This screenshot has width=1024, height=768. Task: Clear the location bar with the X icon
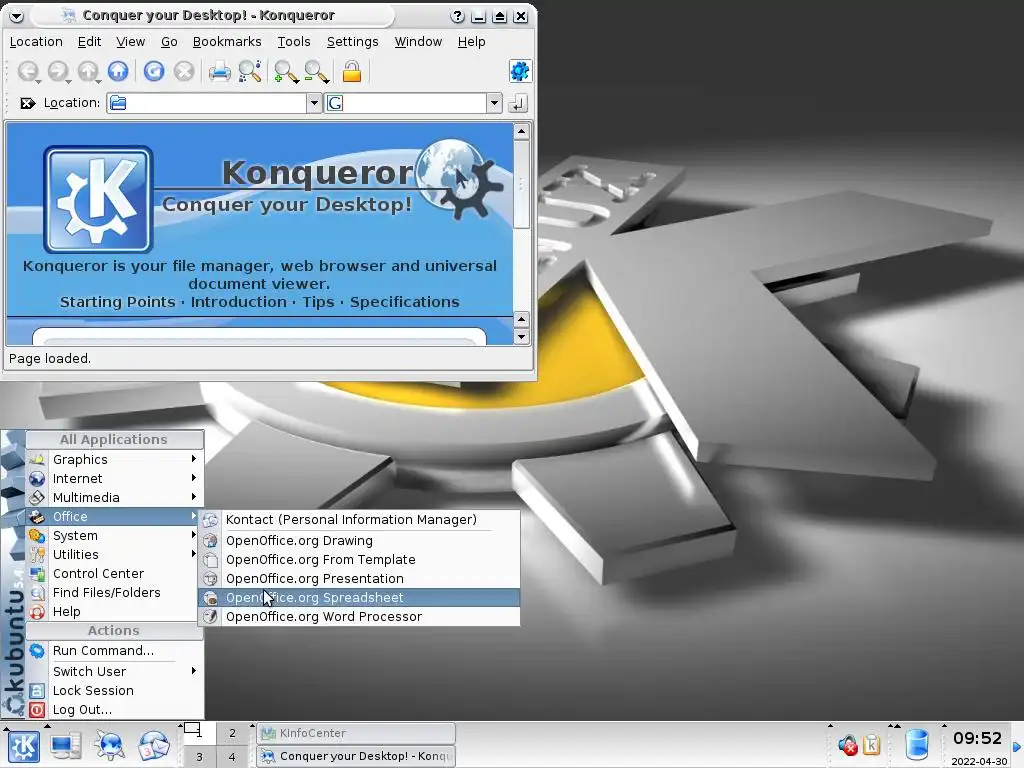(27, 103)
